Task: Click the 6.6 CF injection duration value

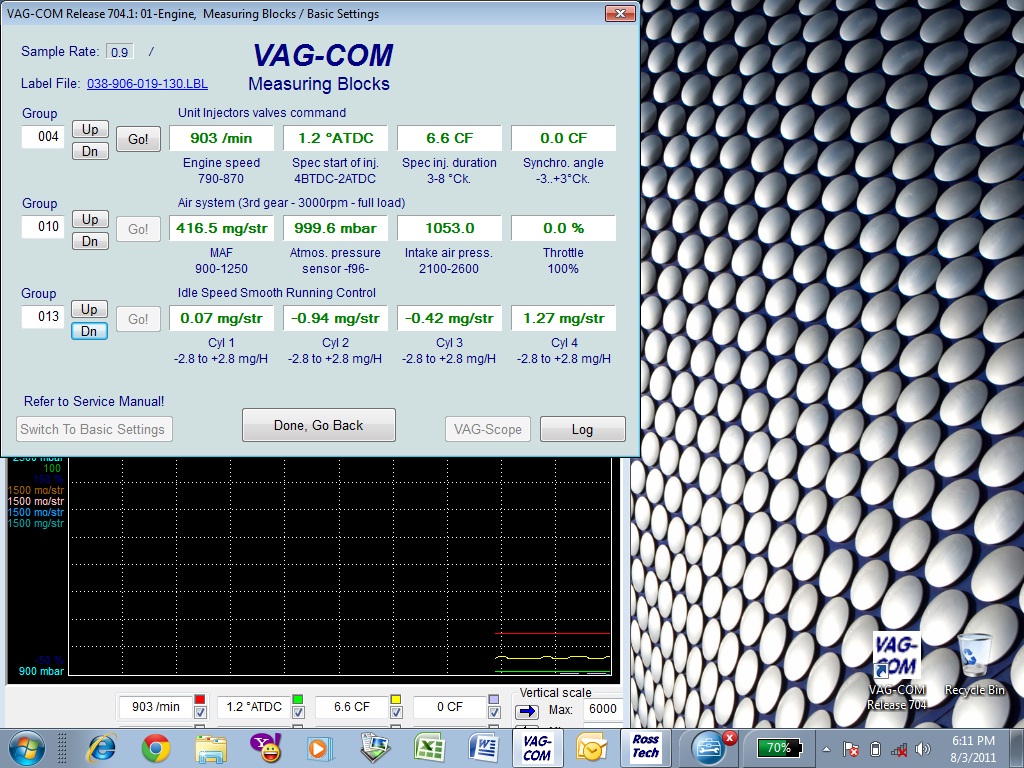Action: (449, 138)
